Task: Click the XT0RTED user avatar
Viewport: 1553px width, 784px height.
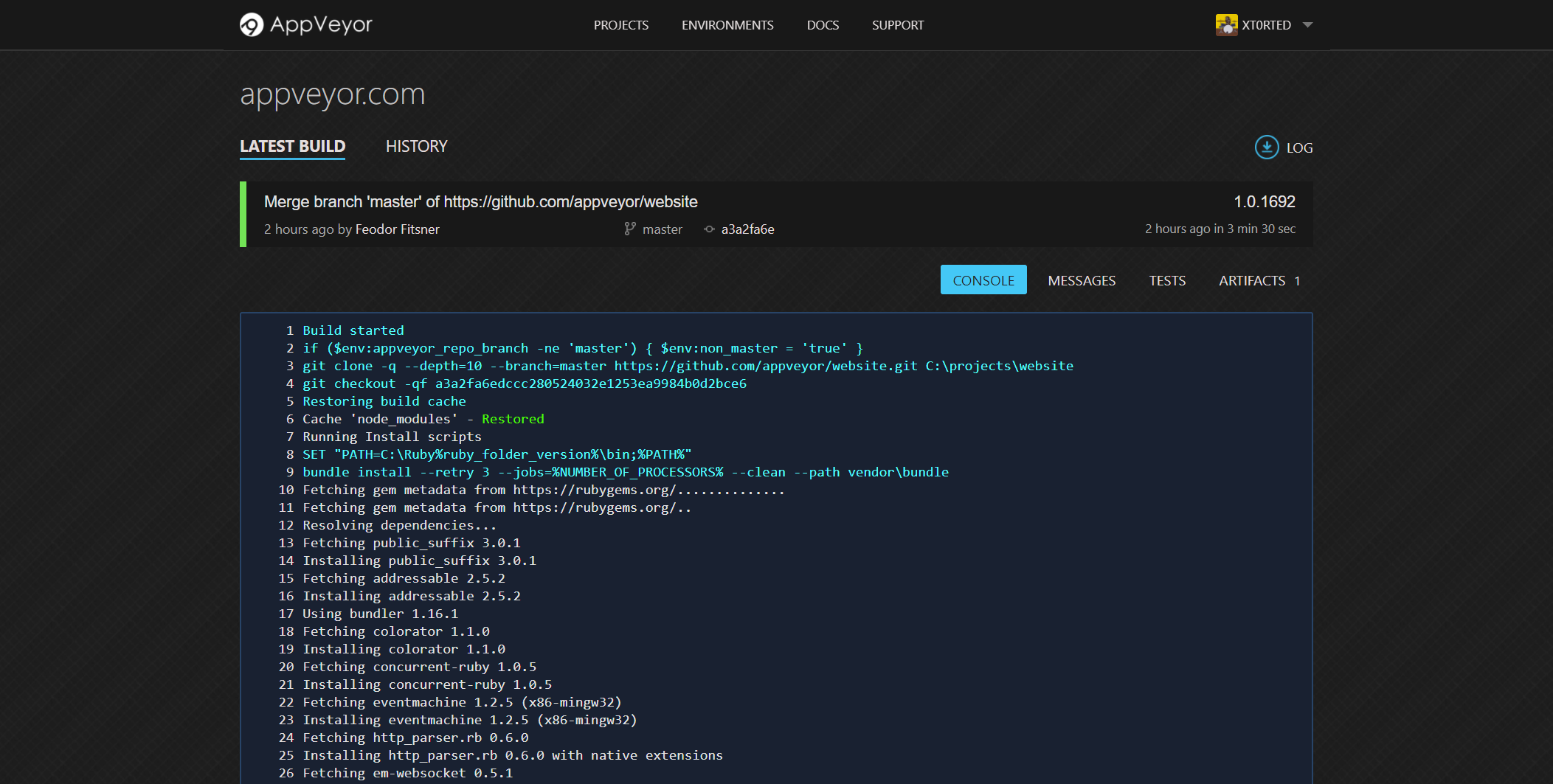Action: point(1226,25)
